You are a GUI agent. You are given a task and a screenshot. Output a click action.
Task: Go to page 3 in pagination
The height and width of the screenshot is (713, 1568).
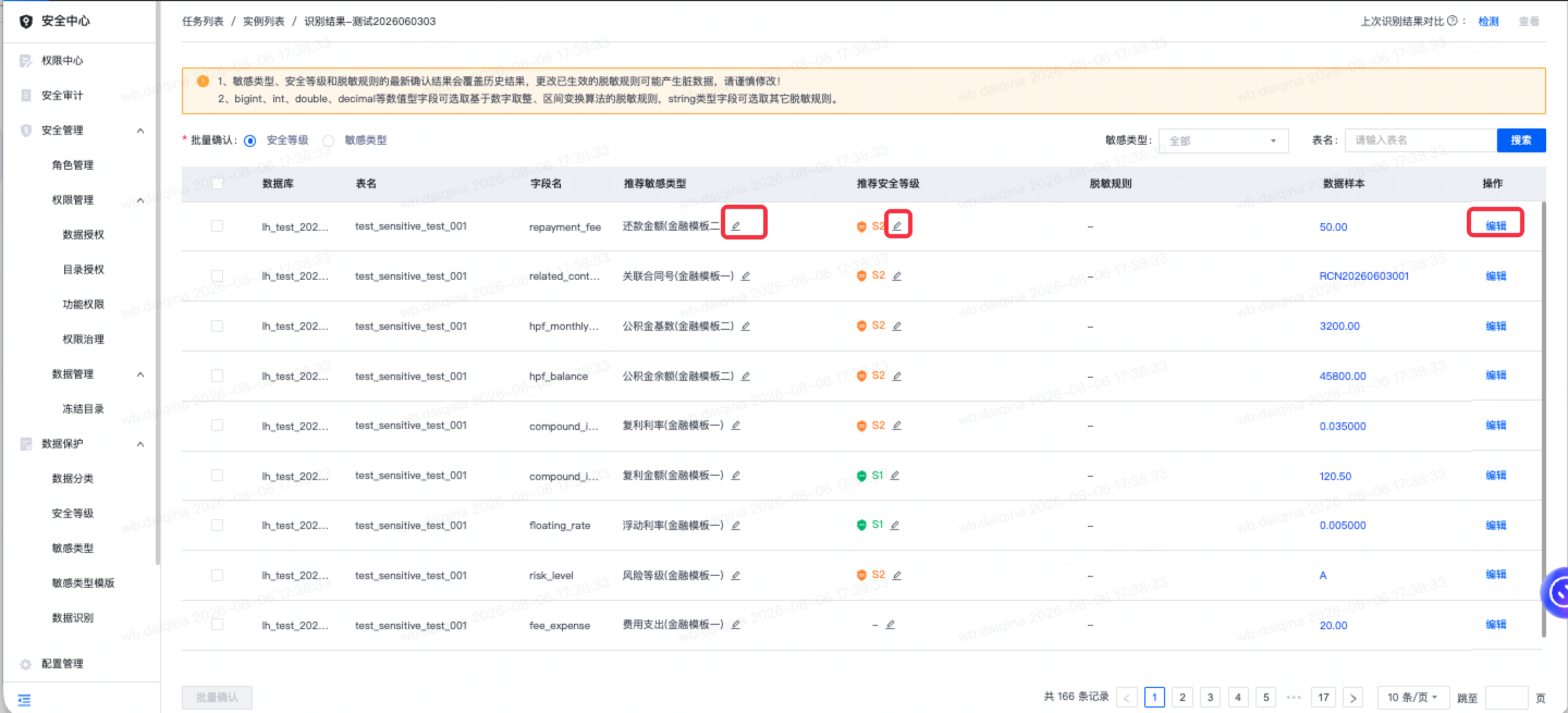(x=1210, y=697)
